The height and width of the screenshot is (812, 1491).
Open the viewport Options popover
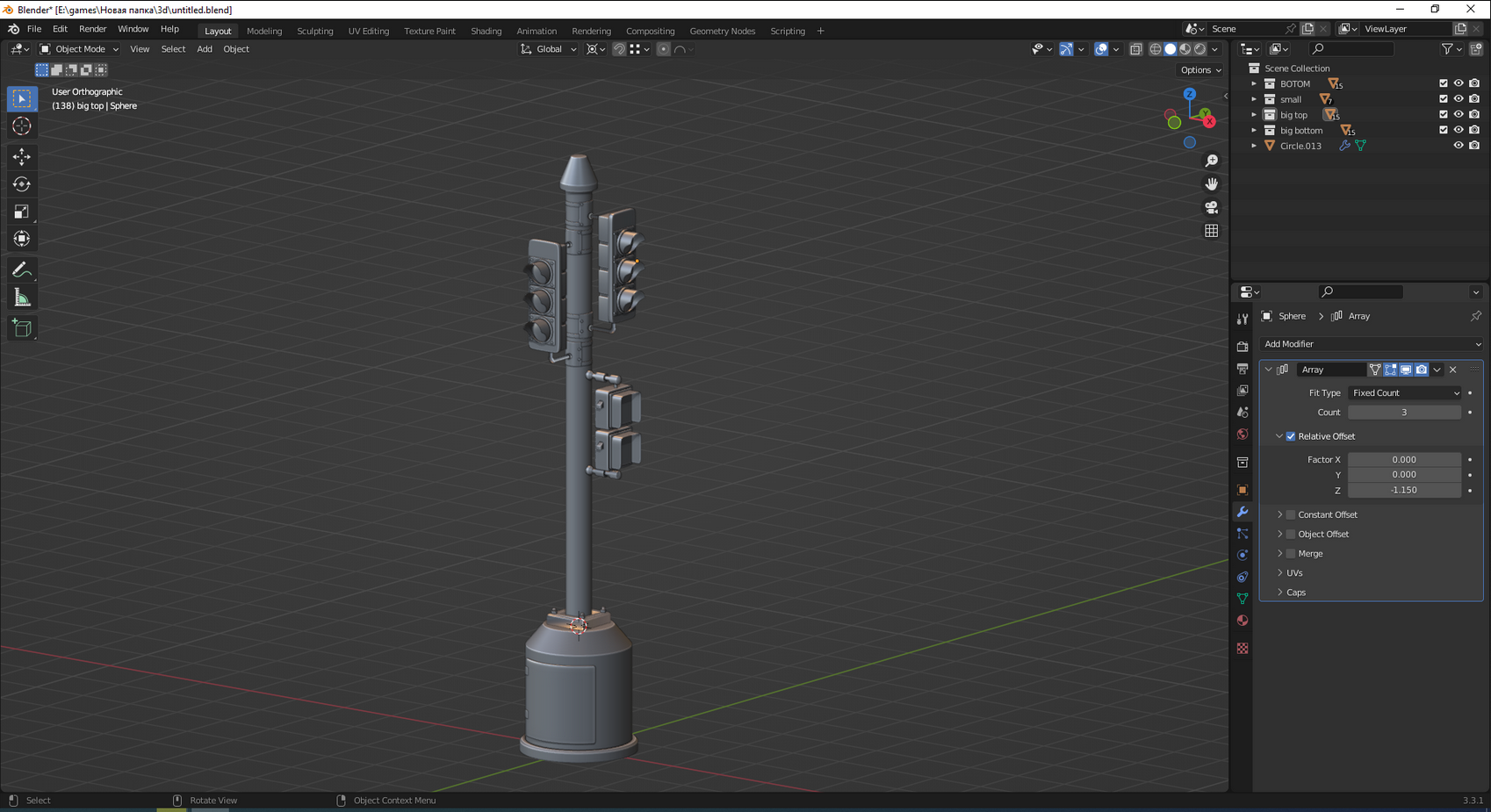[x=1200, y=70]
